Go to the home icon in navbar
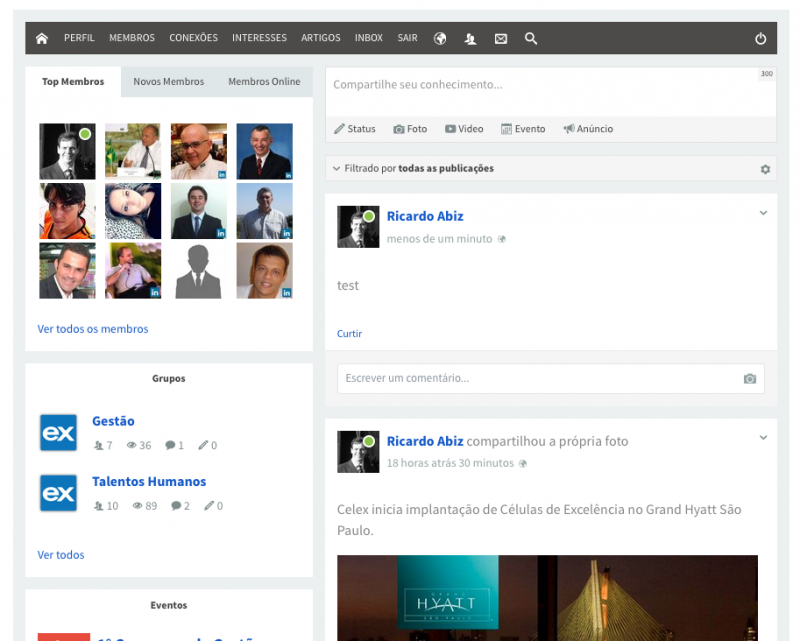The width and height of the screenshot is (800, 641). (42, 38)
